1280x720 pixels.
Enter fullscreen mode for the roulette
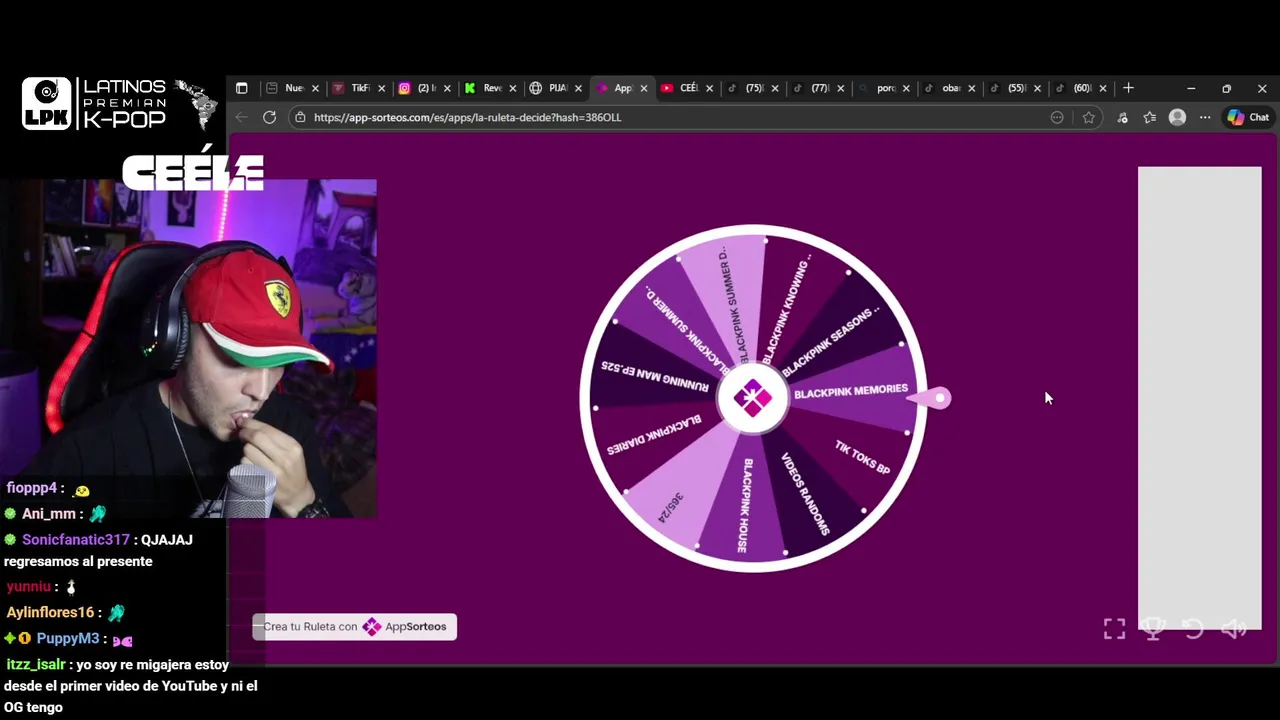pos(1114,629)
